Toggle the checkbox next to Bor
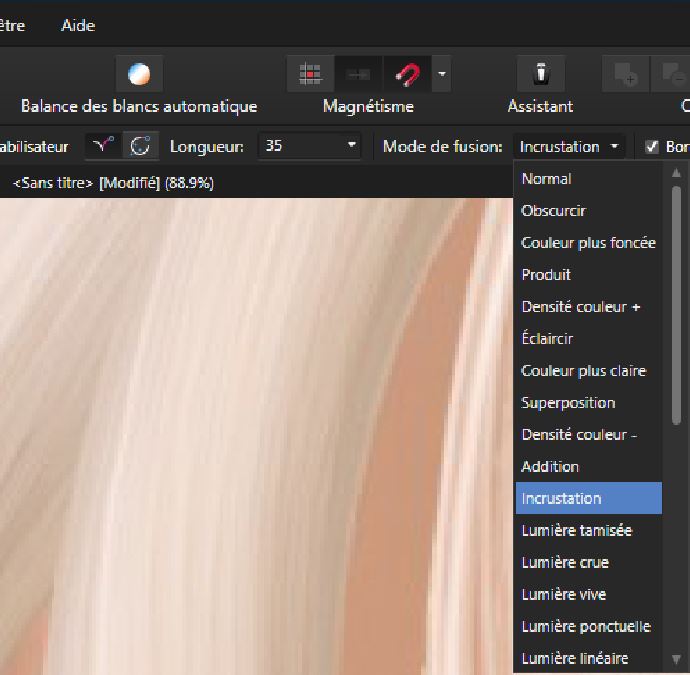This screenshot has width=690, height=675. pyautogui.click(x=652, y=147)
